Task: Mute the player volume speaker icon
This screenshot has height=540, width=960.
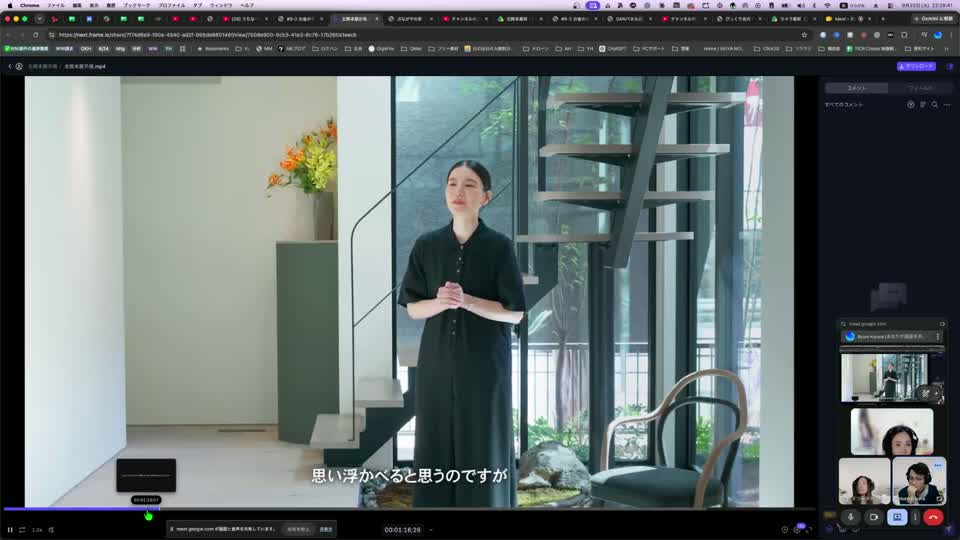Action: pyautogui.click(x=51, y=530)
